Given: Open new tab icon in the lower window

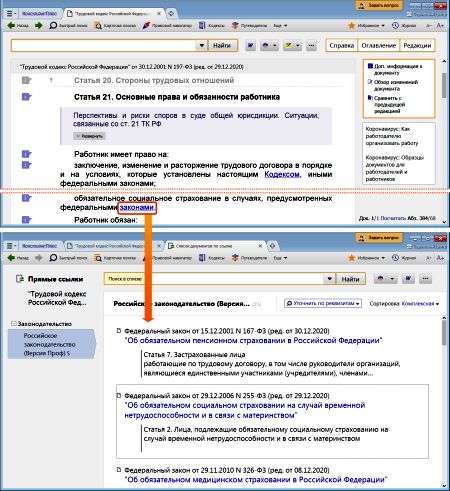Looking at the screenshot, I should (272, 246).
